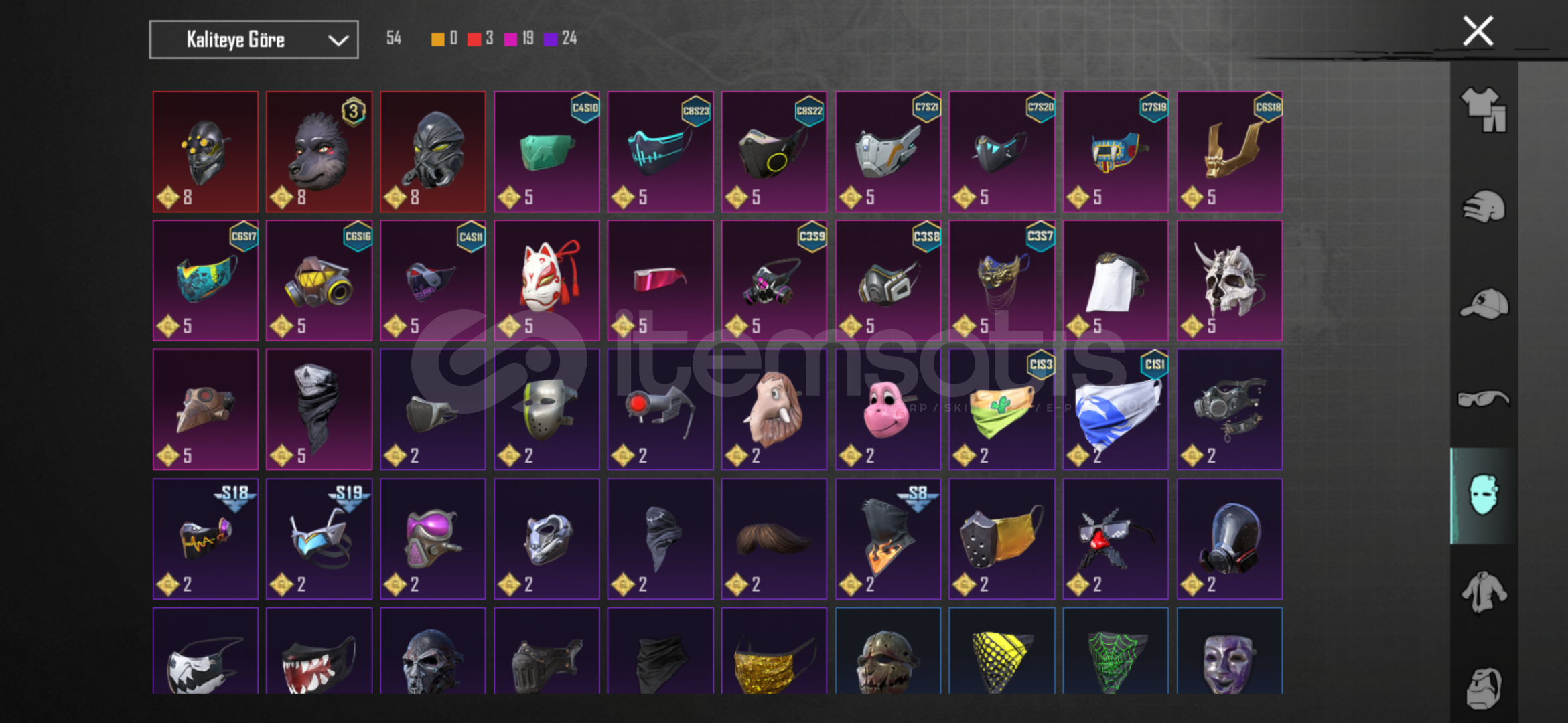
Task: Open the jacket category icon
Action: (x=1484, y=592)
